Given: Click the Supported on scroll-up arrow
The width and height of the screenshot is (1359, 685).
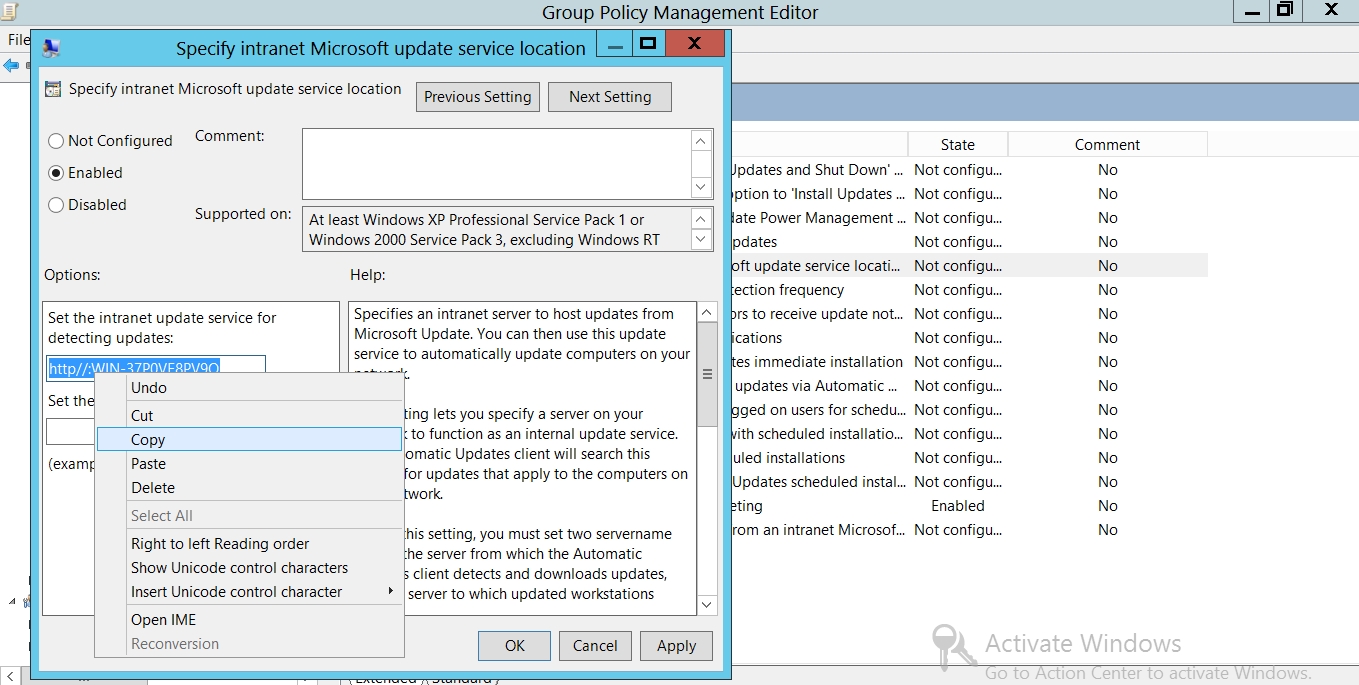Looking at the screenshot, I should coord(702,219).
